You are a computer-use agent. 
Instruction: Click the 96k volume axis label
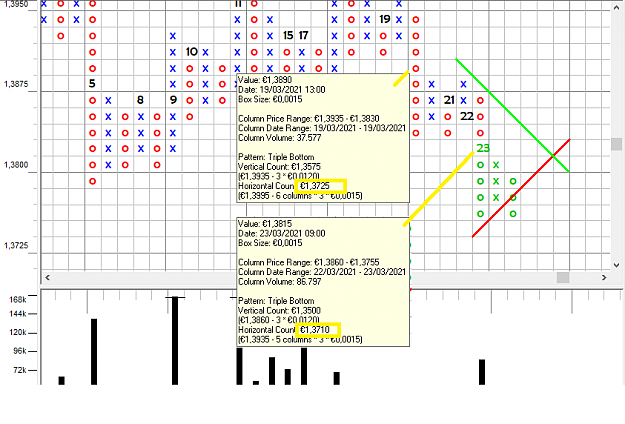pos(20,351)
